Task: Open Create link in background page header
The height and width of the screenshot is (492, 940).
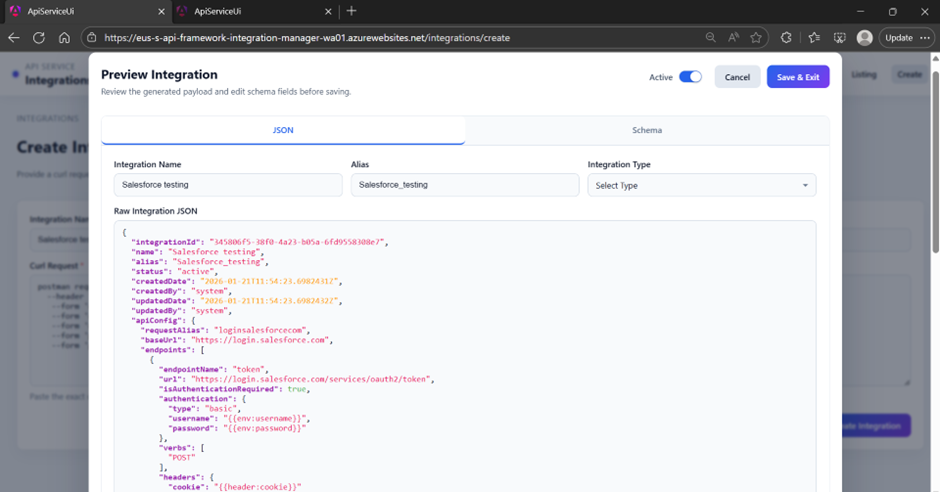Action: [909, 74]
